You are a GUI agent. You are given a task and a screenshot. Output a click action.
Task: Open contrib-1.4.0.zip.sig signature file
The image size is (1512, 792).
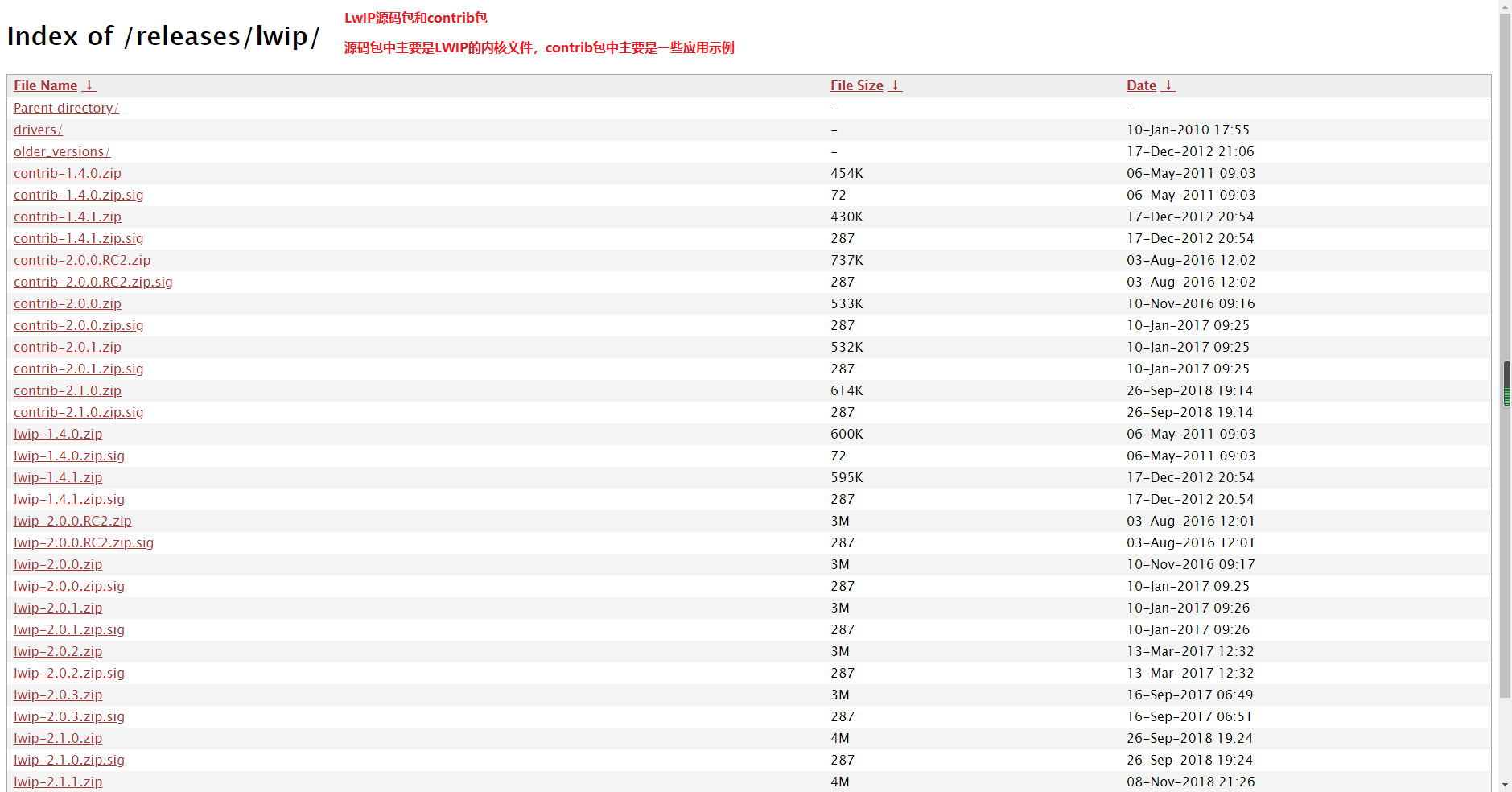click(79, 195)
